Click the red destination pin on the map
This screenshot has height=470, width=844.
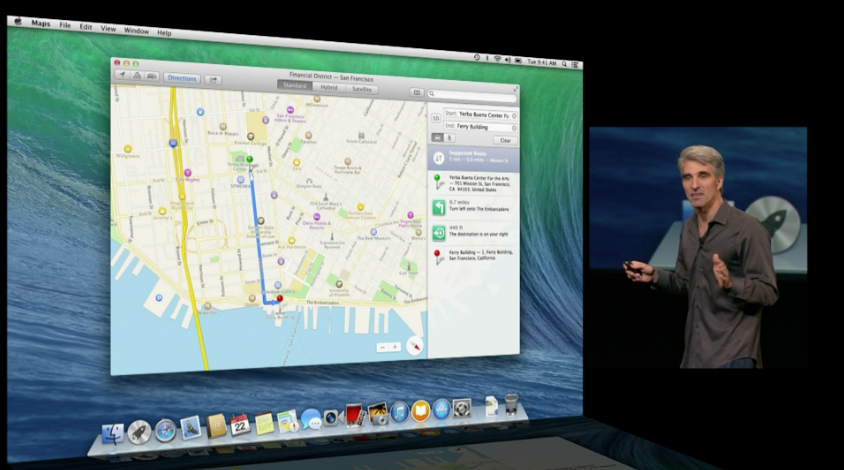click(x=279, y=300)
